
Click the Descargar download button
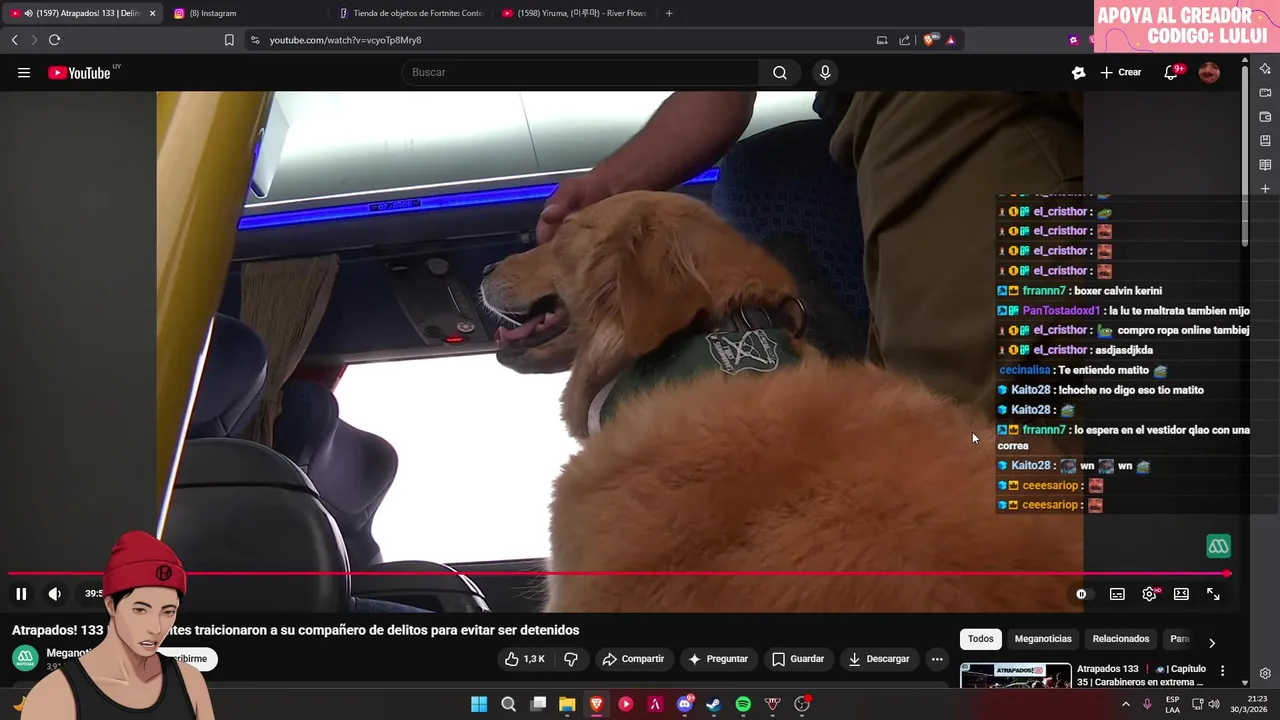[x=879, y=659]
